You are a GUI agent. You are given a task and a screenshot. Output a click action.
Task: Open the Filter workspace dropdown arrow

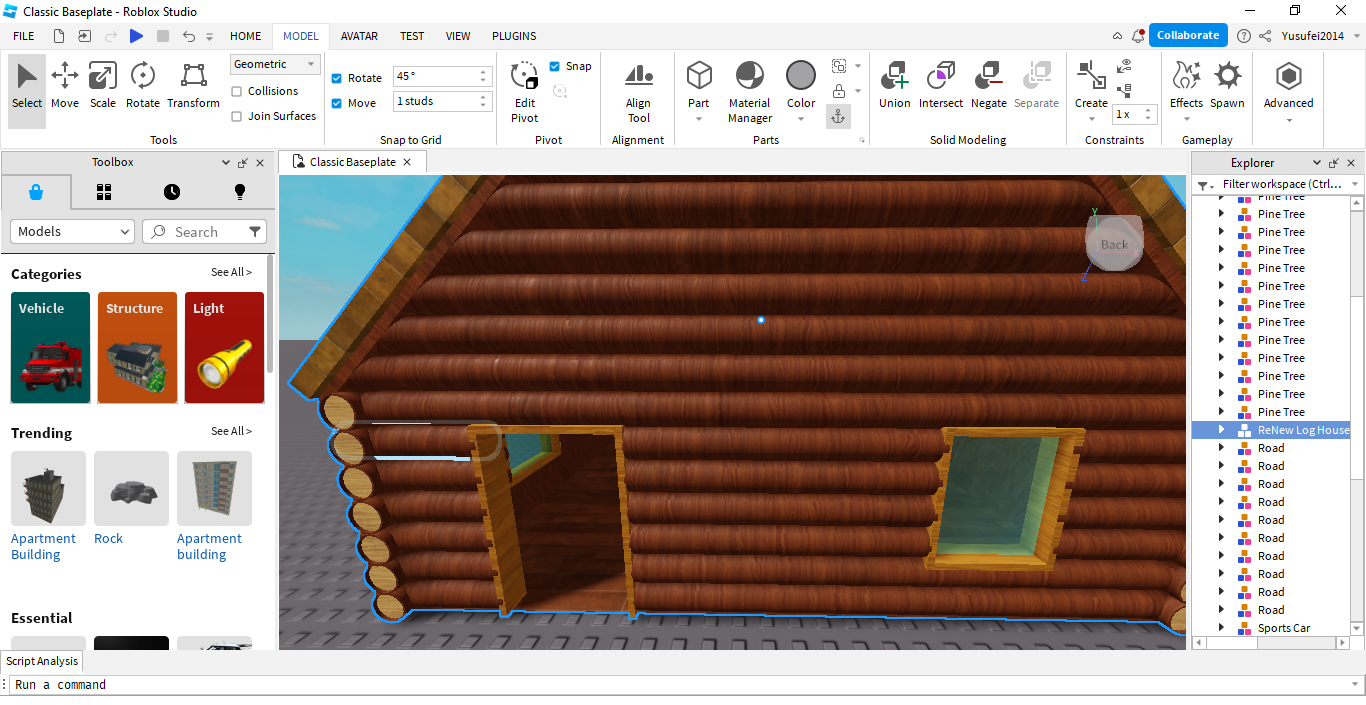[1356, 184]
